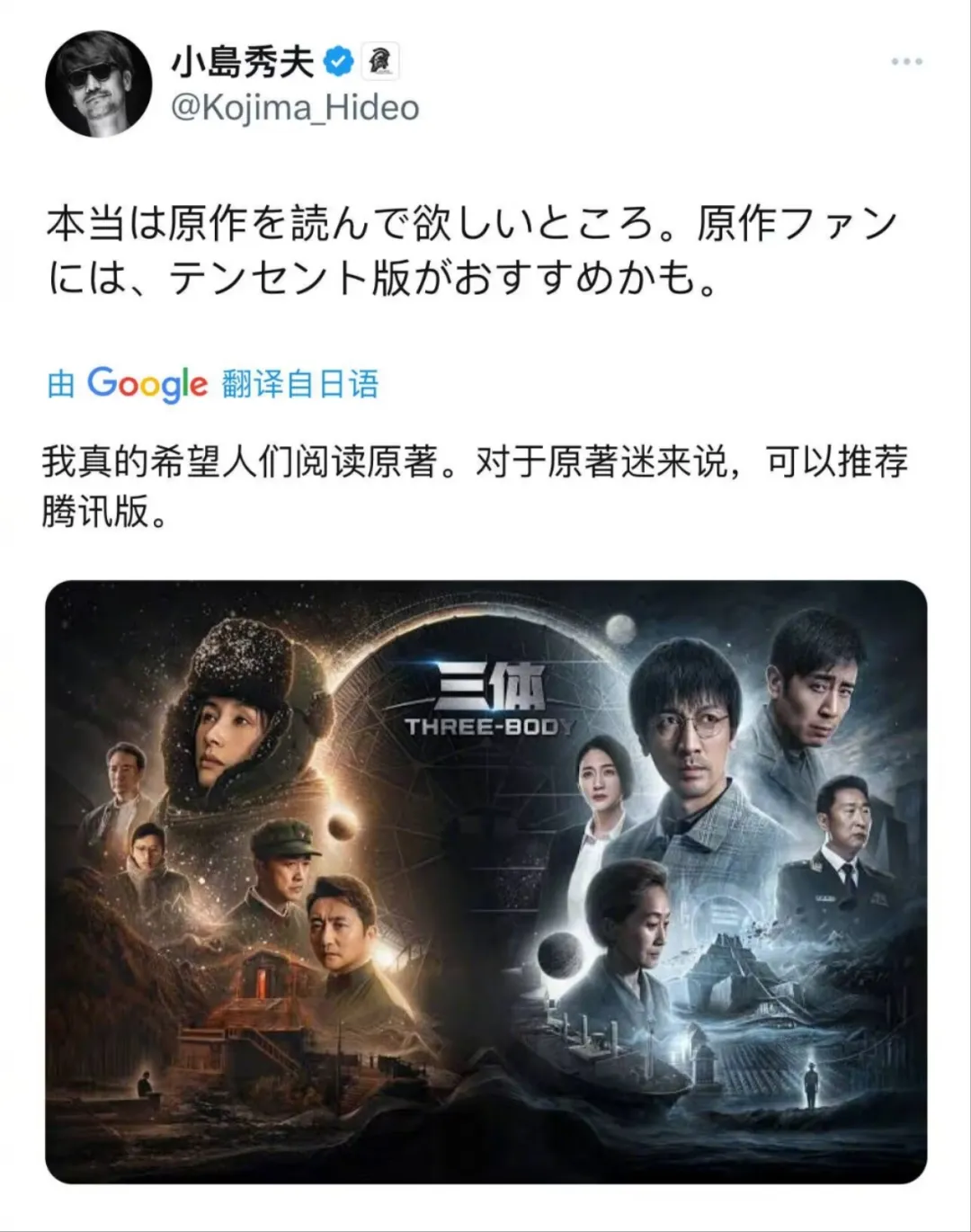
Task: Click the THREE-BODY subtitle on poster
Action: click(x=489, y=727)
